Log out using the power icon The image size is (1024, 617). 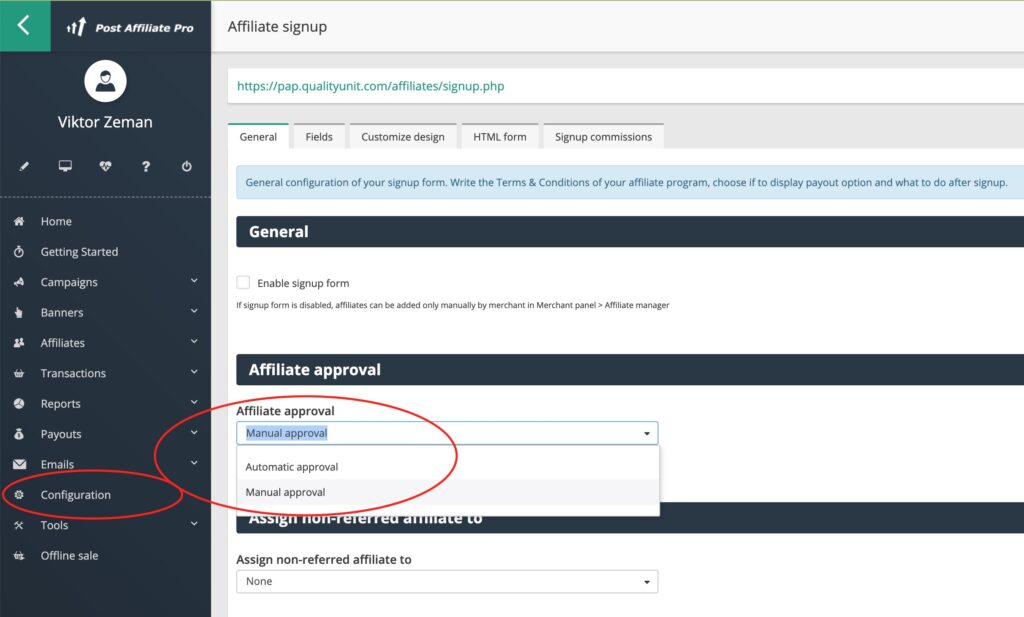[x=186, y=166]
